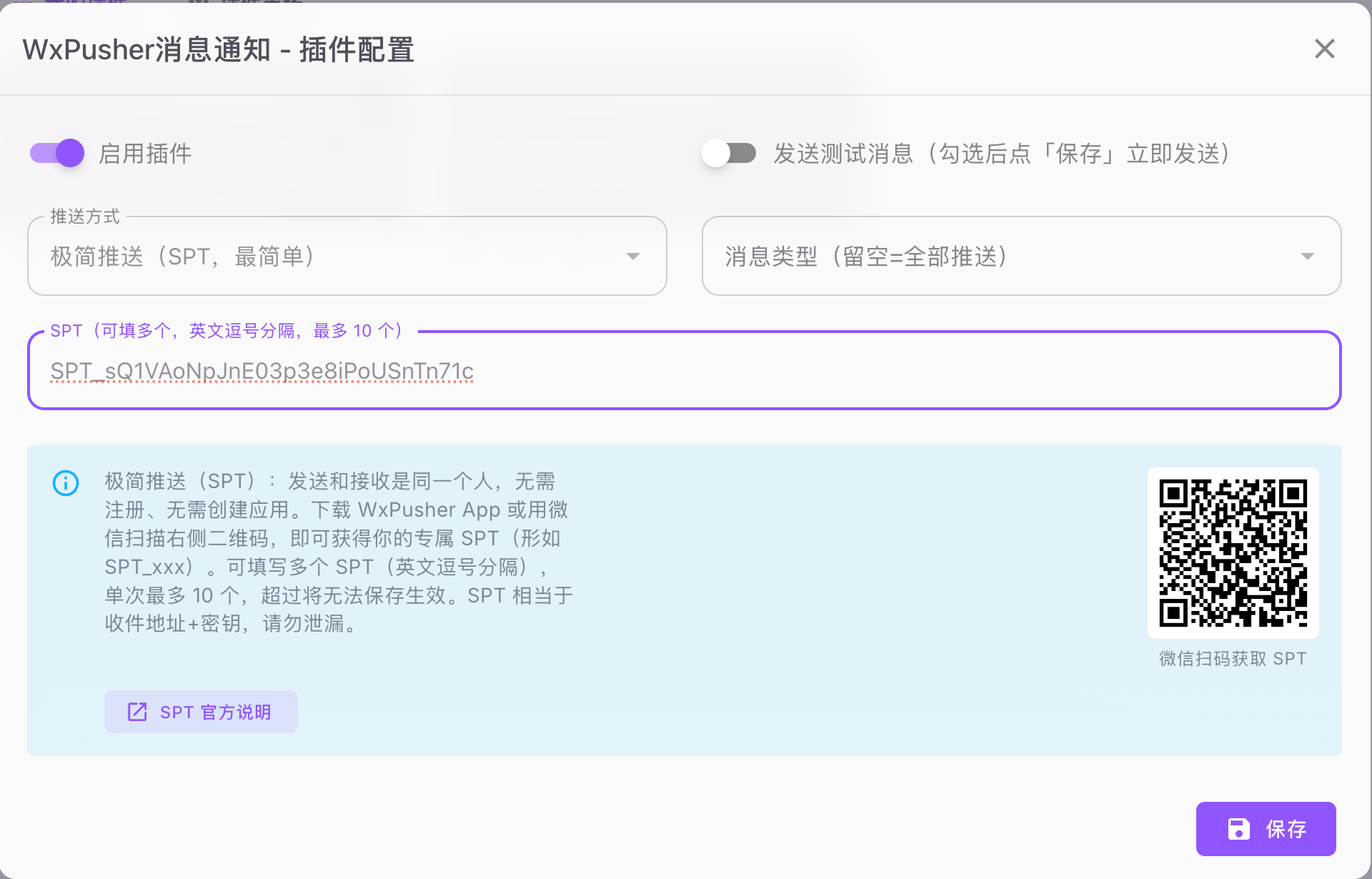Click the SPT field label text
This screenshot has width=1372, height=879.
[227, 331]
